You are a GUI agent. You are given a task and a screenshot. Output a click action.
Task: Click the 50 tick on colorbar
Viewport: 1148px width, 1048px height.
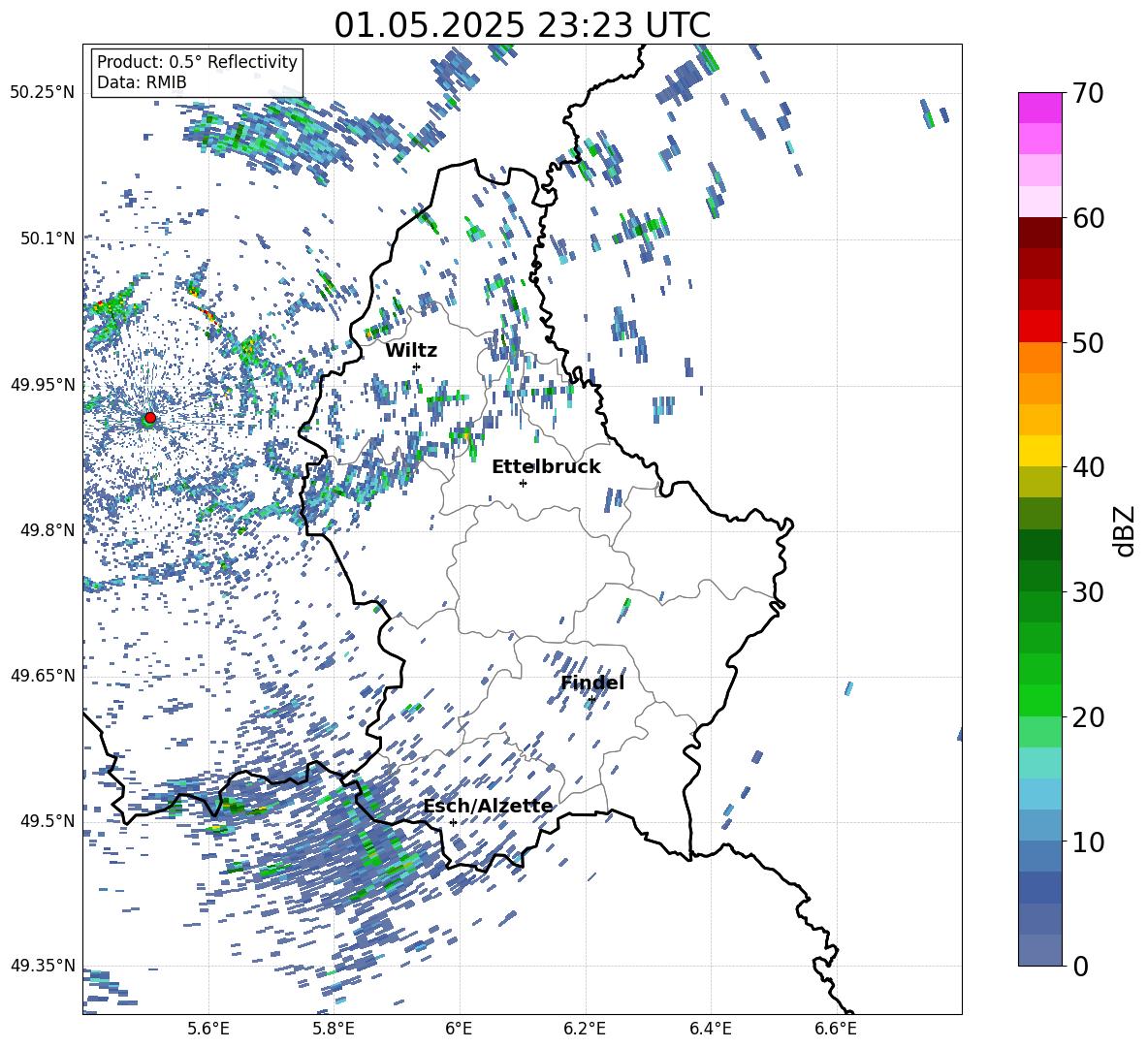1088,342
